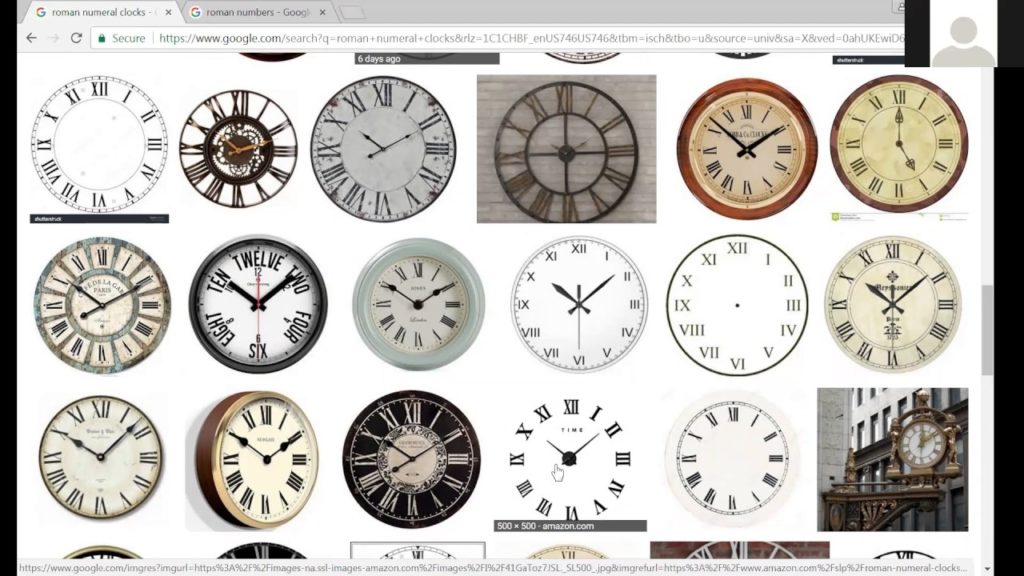The height and width of the screenshot is (576, 1024).
Task: Open the ornate golden street clock photo
Action: [x=893, y=460]
